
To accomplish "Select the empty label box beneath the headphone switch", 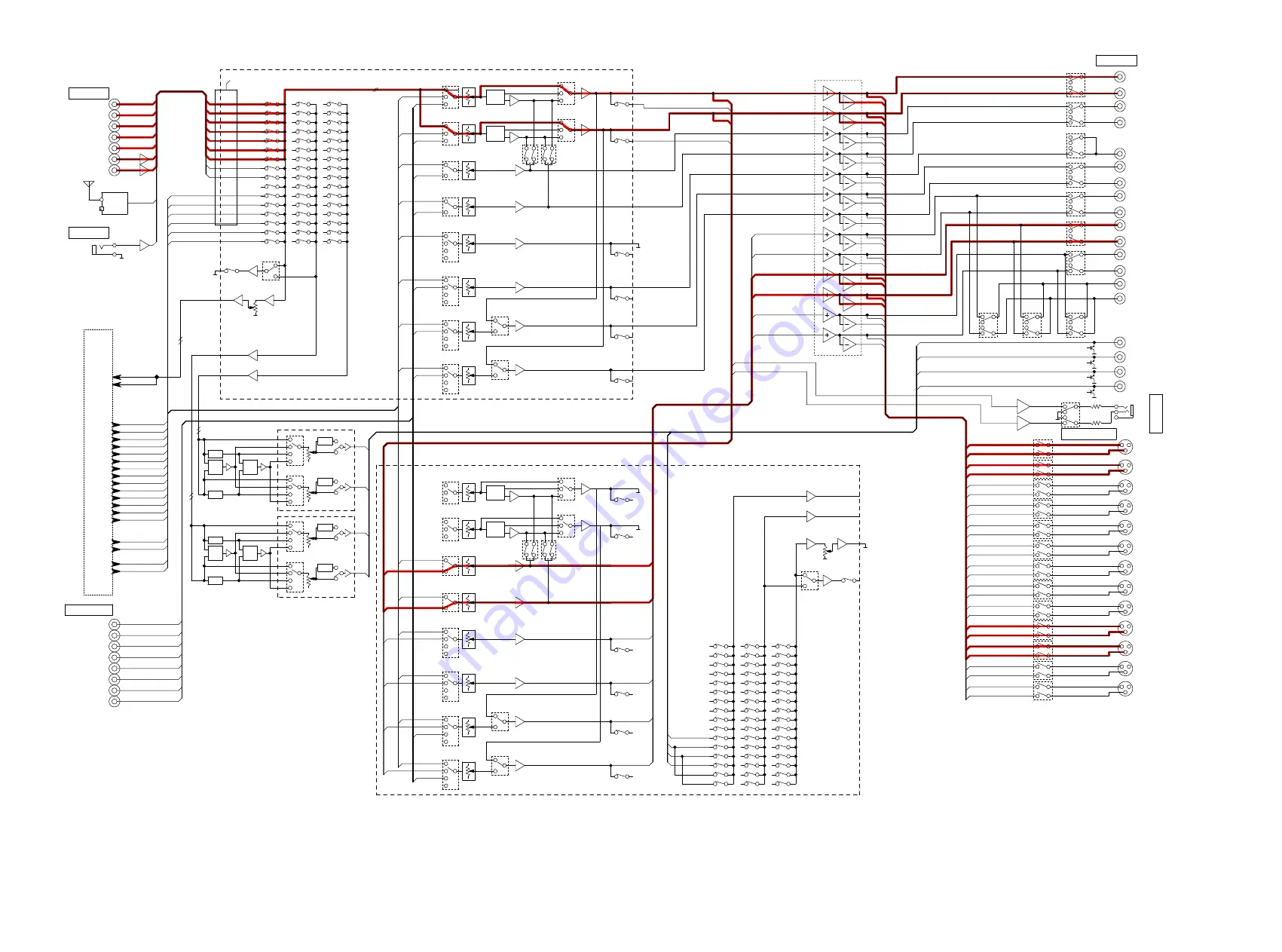I will (1088, 433).
